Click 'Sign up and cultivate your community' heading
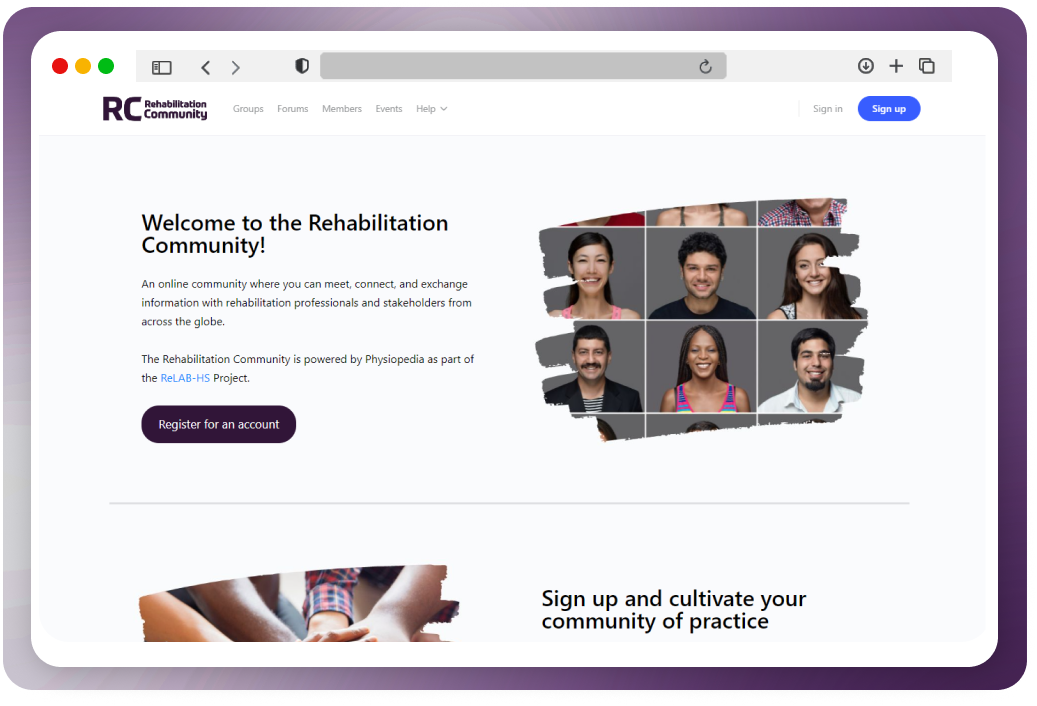 point(674,609)
